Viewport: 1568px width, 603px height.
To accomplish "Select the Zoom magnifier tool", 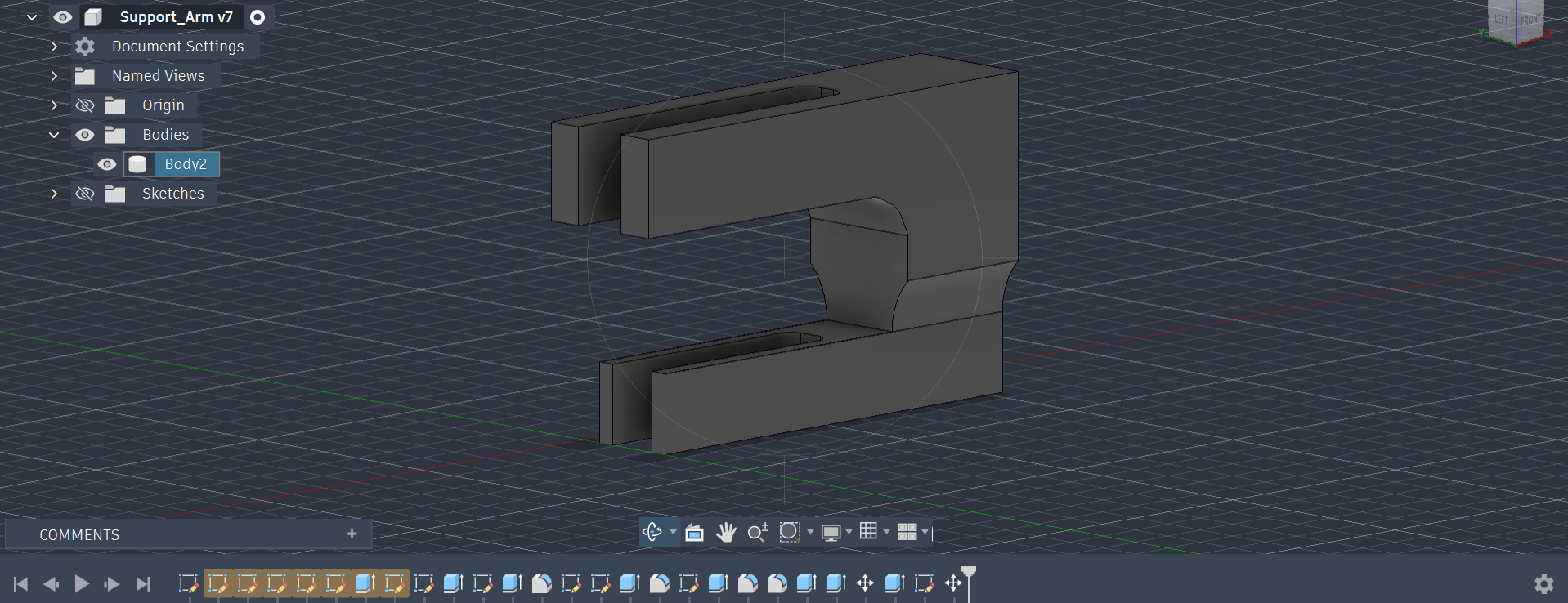I will click(x=758, y=533).
